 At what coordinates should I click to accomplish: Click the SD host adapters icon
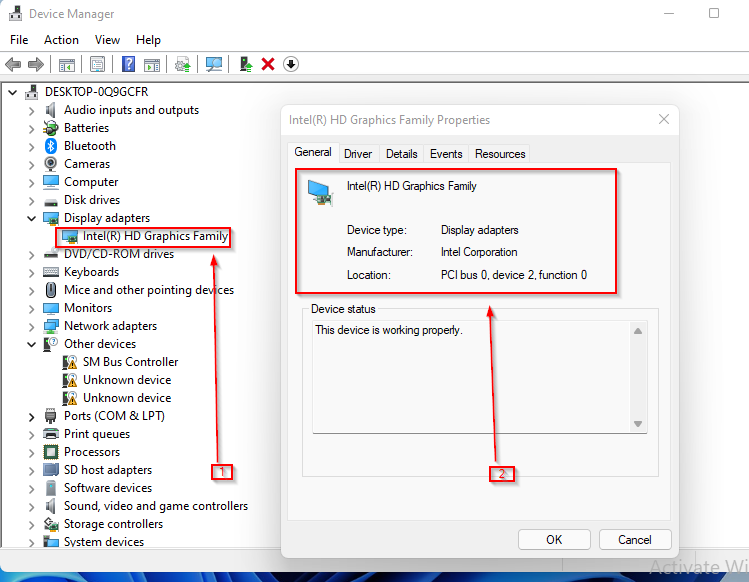tap(51, 470)
